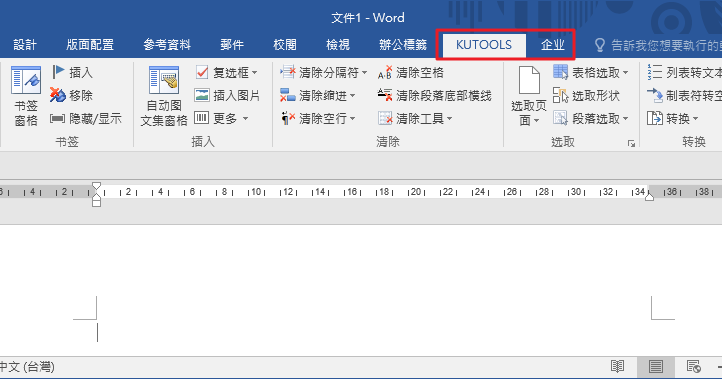The height and width of the screenshot is (379, 722).
Task: Switch to the 辦公標籤 tab
Action: click(x=403, y=45)
